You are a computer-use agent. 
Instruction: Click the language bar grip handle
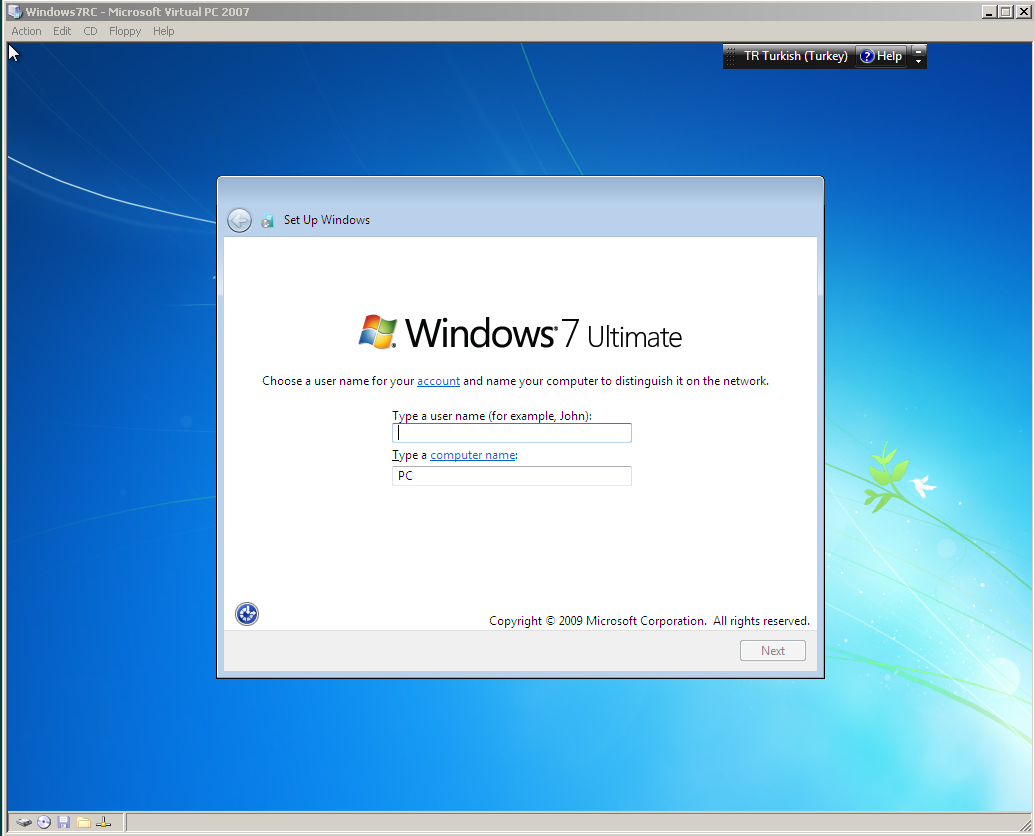pos(730,57)
